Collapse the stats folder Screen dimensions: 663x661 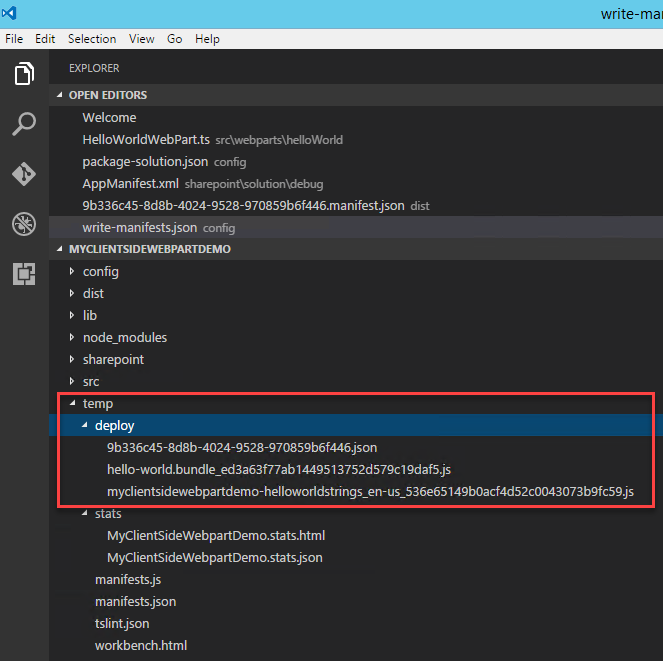85,513
